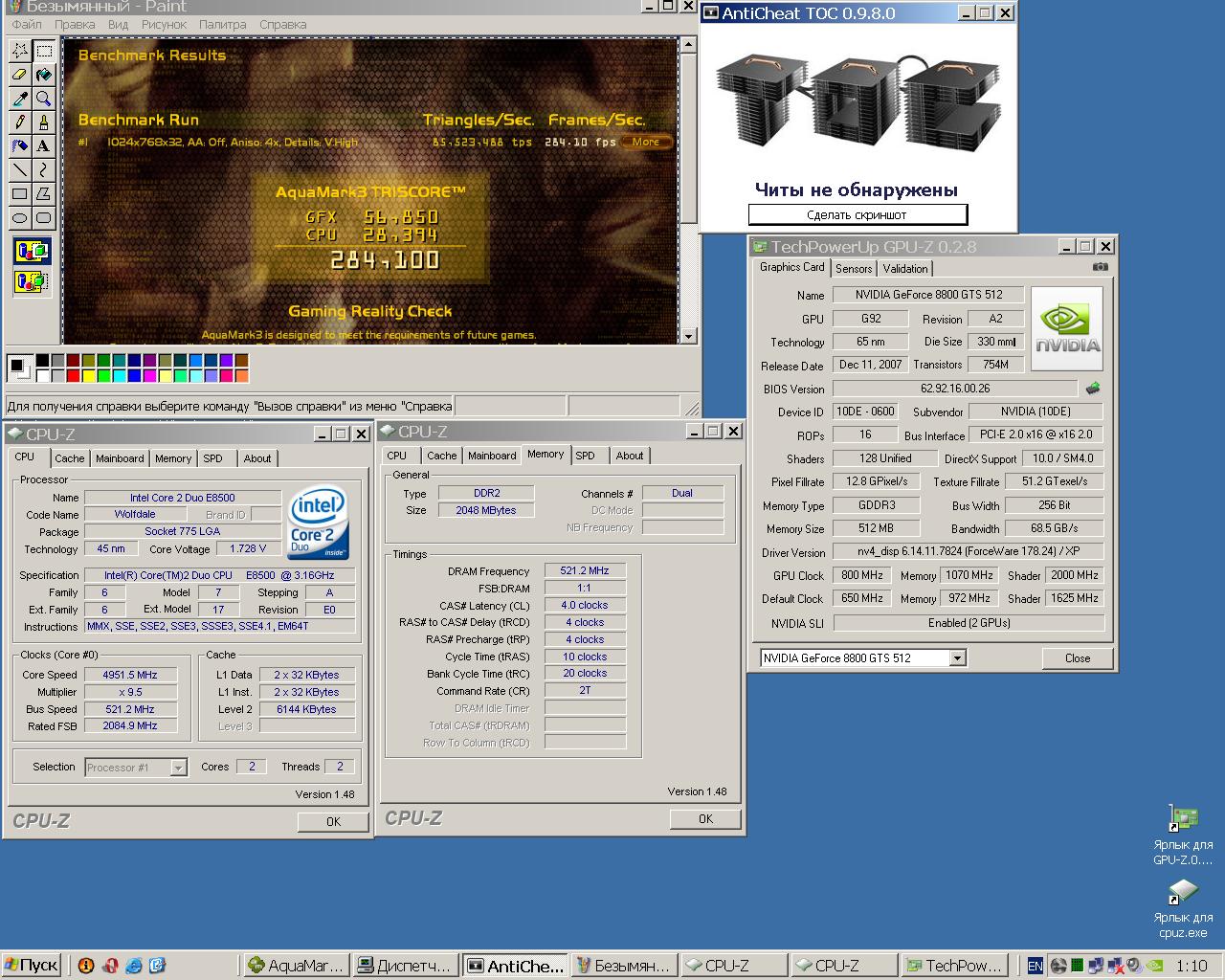Choose the Ellipse shape tool
1225x980 pixels.
(19, 218)
